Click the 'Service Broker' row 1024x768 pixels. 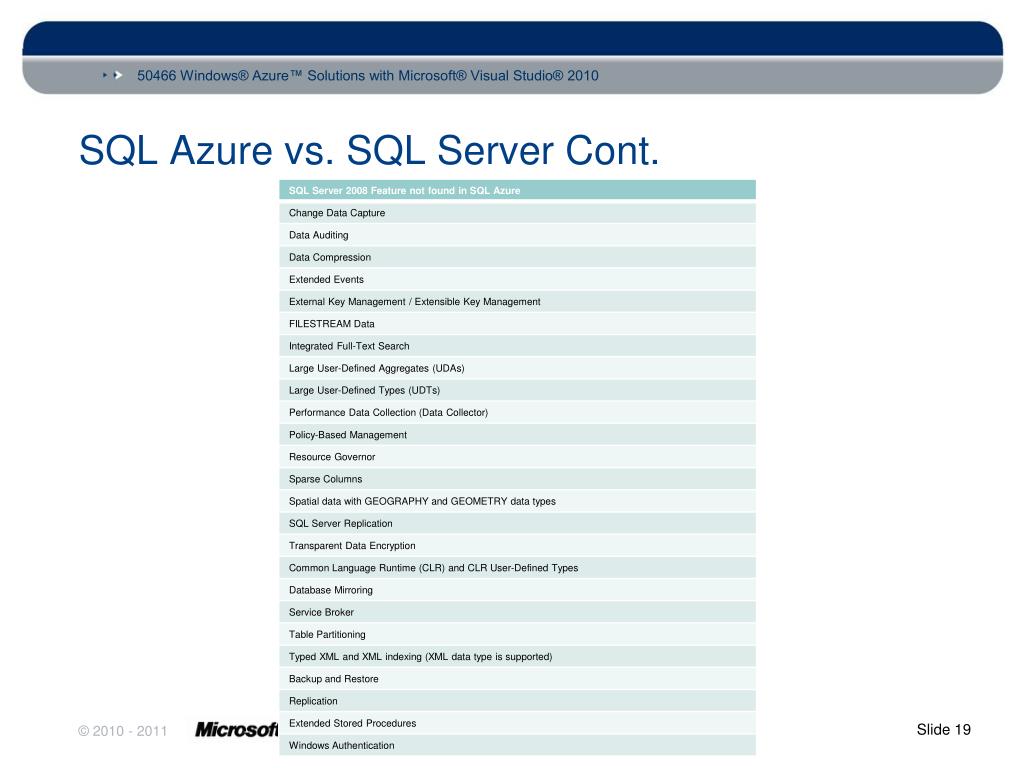517,613
